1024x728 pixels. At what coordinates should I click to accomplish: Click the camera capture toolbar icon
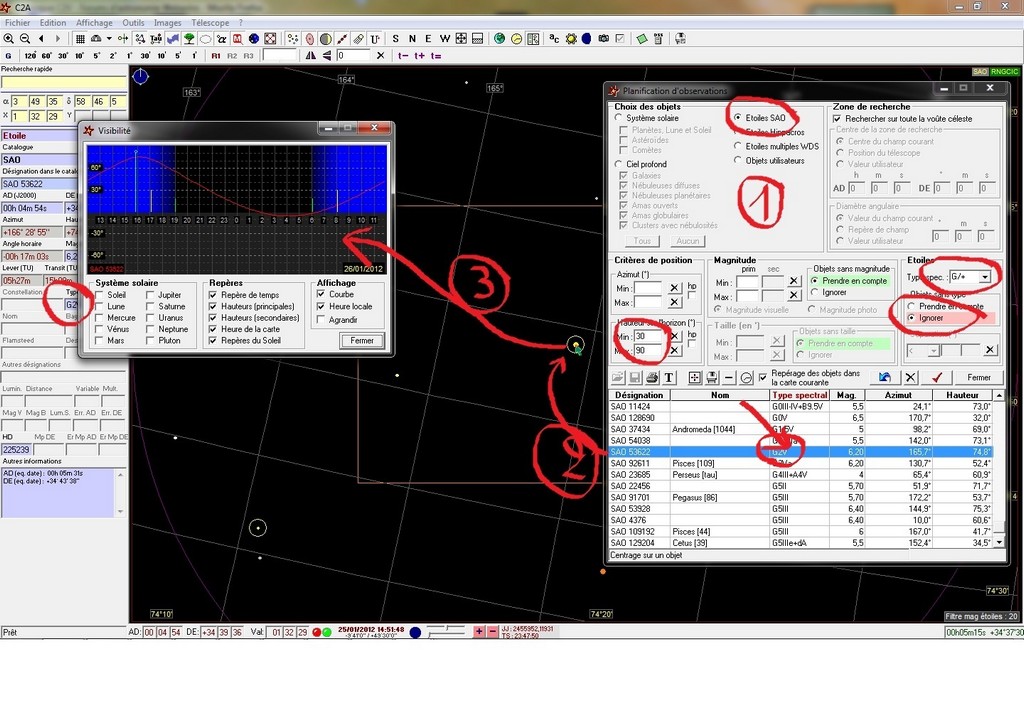(x=603, y=39)
